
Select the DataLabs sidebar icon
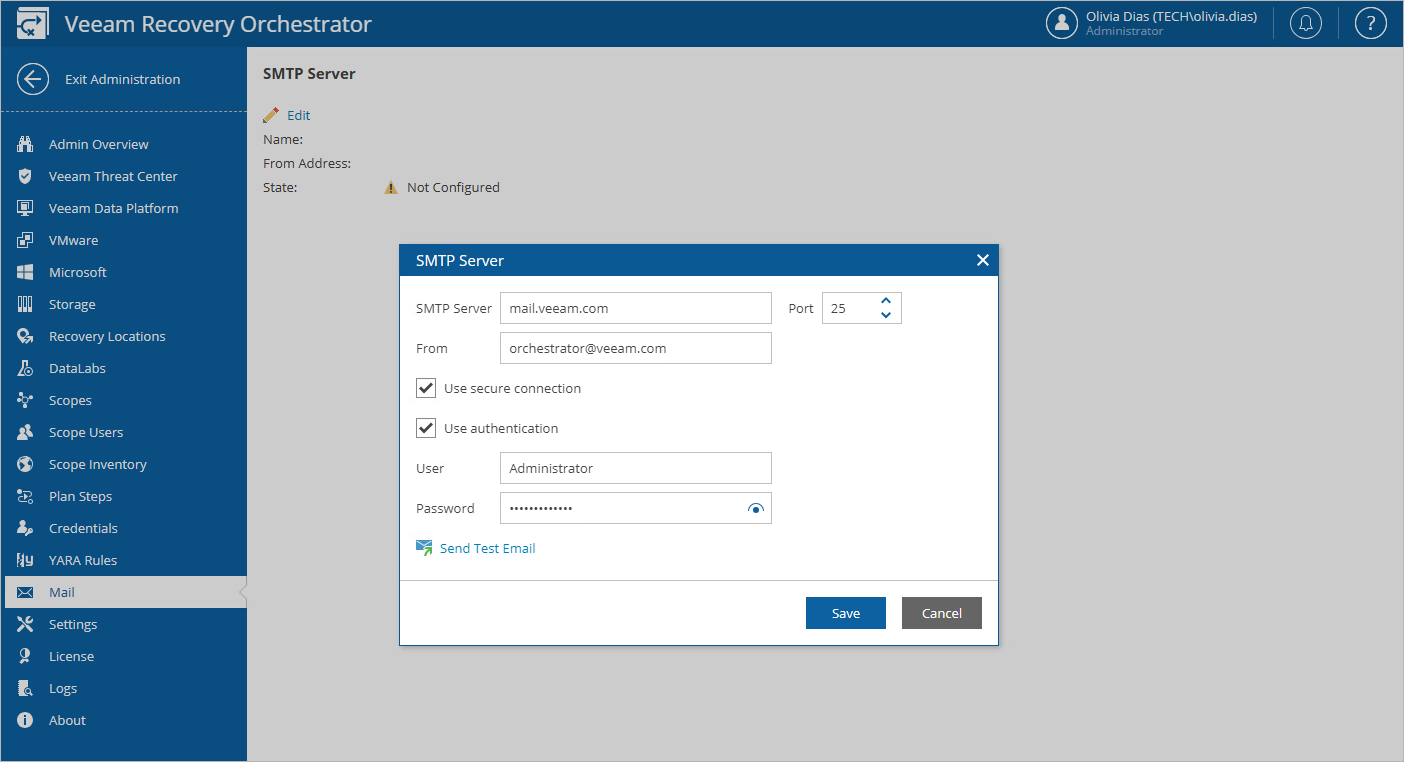point(23,368)
